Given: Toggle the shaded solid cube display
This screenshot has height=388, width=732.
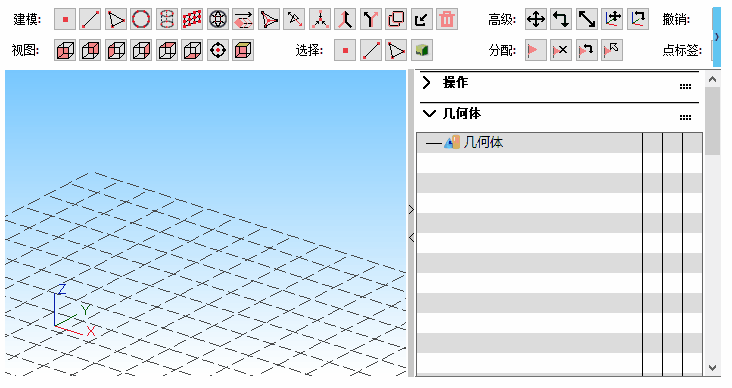Looking at the screenshot, I should point(243,50).
